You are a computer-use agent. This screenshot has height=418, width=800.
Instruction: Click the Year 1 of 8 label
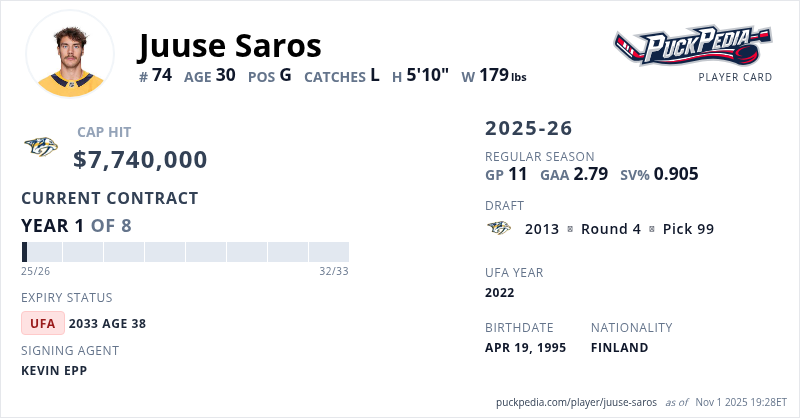point(76,226)
